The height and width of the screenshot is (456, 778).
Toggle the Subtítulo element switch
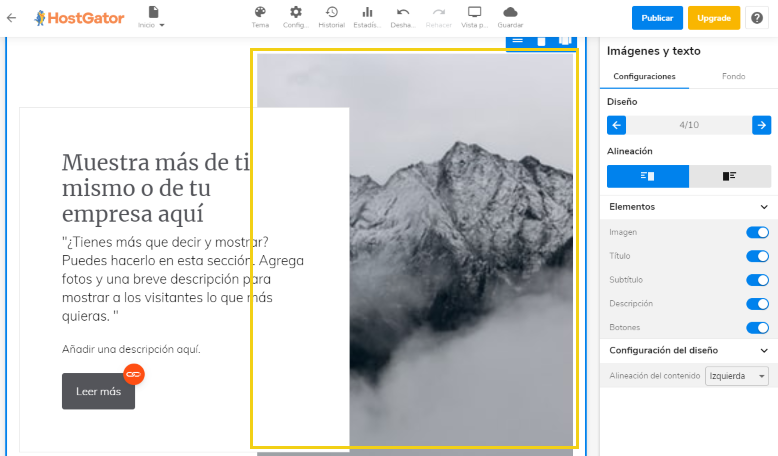coord(757,280)
